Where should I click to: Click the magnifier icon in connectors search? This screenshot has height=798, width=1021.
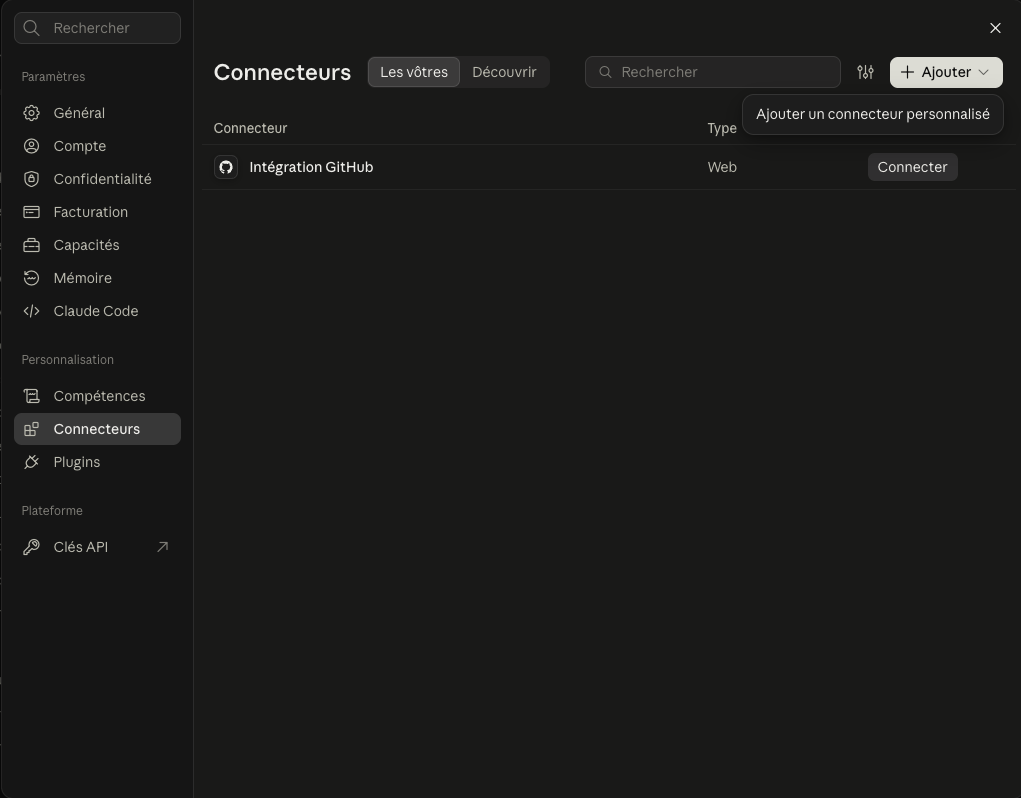tap(606, 72)
